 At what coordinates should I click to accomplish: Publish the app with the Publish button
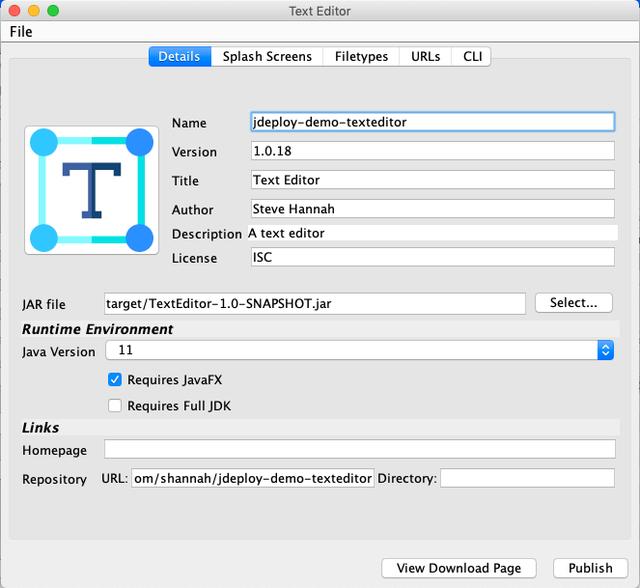(590, 568)
